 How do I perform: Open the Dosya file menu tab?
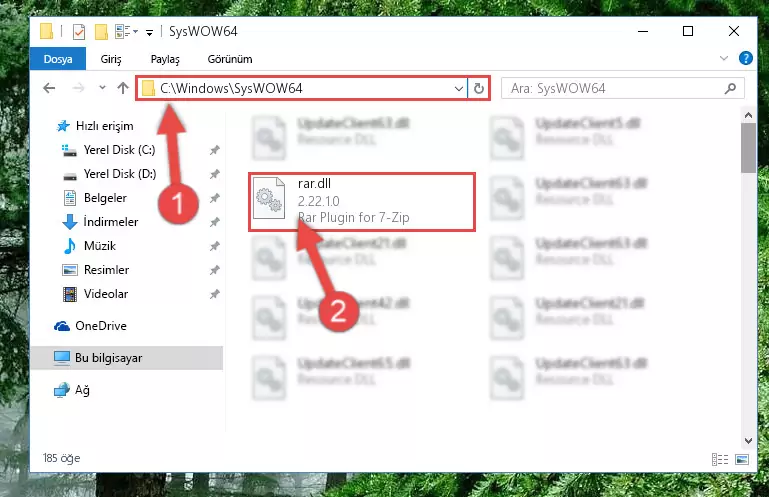click(58, 59)
